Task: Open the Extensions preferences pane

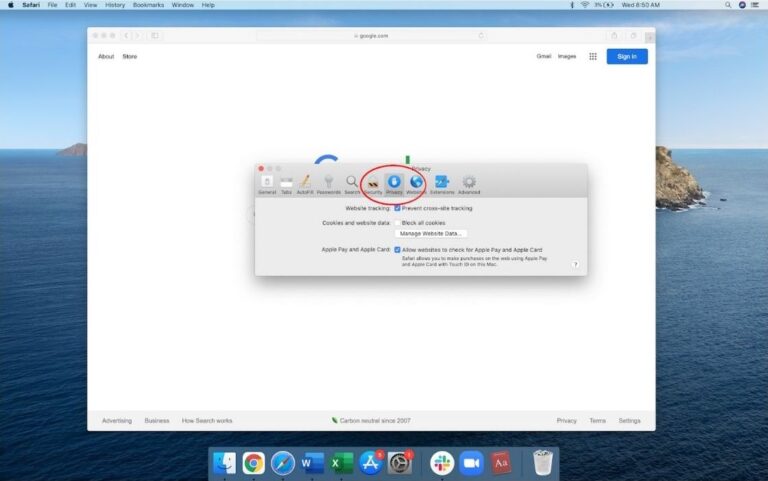Action: (442, 183)
